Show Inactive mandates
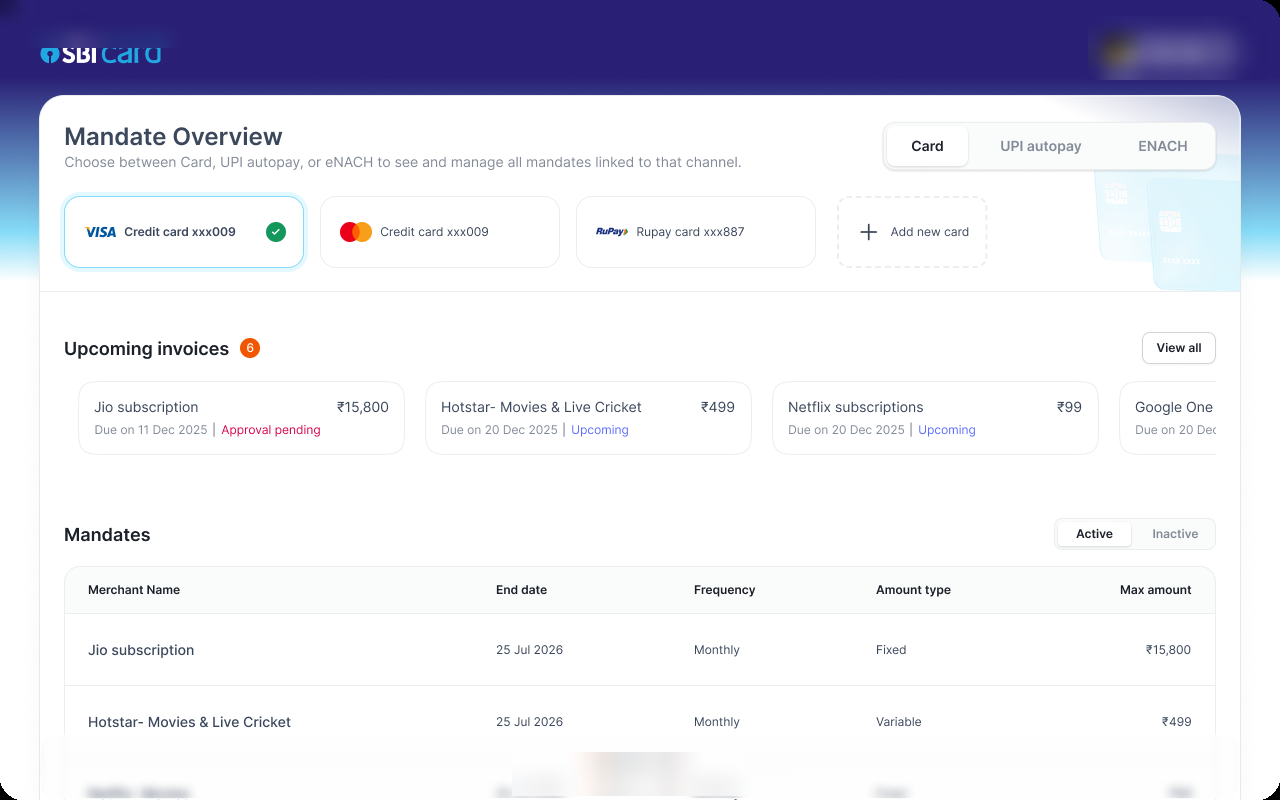The width and height of the screenshot is (1280, 800). click(1175, 534)
